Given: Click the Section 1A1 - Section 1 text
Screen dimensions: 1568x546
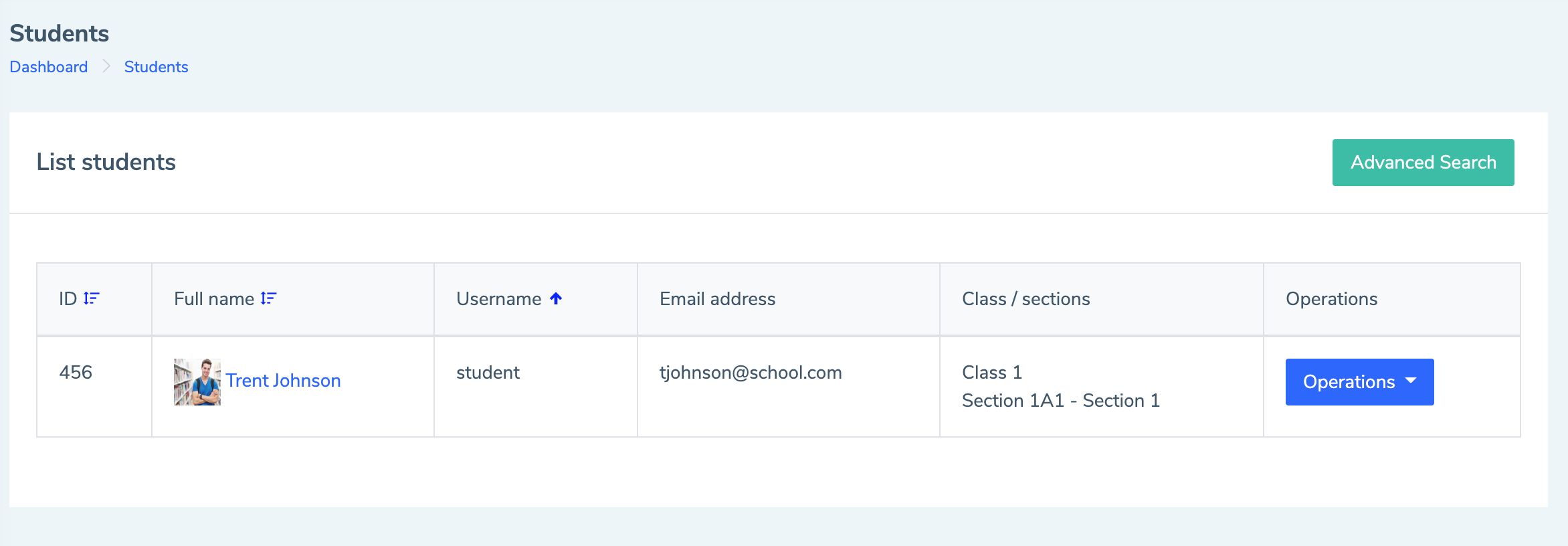Looking at the screenshot, I should (x=1060, y=401).
